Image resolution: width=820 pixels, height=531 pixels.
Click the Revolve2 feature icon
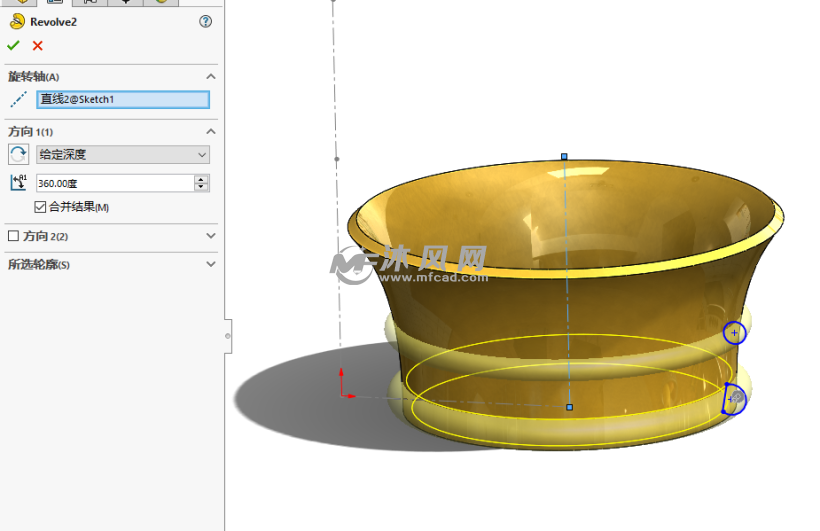click(x=17, y=21)
